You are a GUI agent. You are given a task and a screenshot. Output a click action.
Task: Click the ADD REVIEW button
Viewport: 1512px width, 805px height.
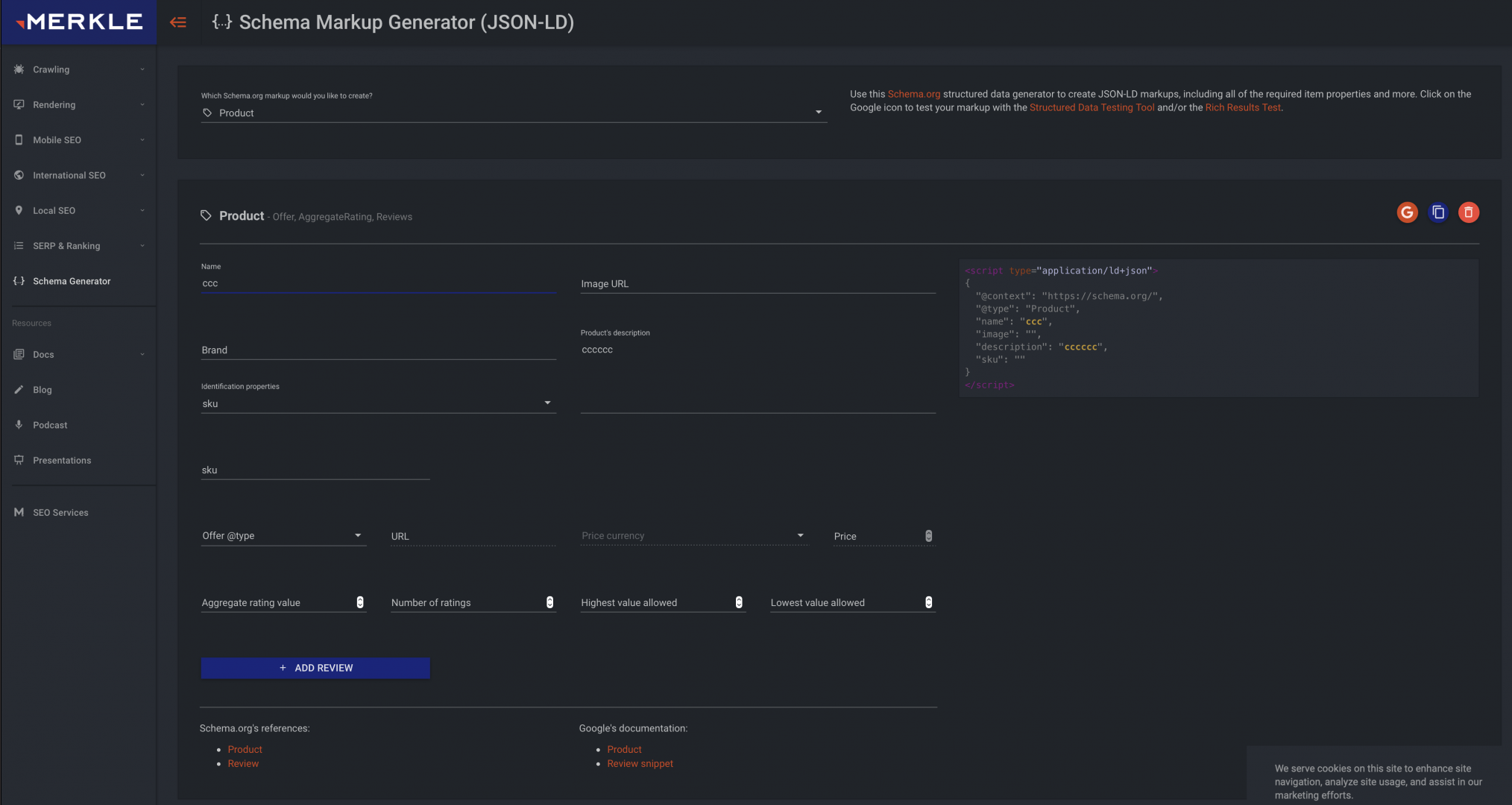(x=315, y=668)
